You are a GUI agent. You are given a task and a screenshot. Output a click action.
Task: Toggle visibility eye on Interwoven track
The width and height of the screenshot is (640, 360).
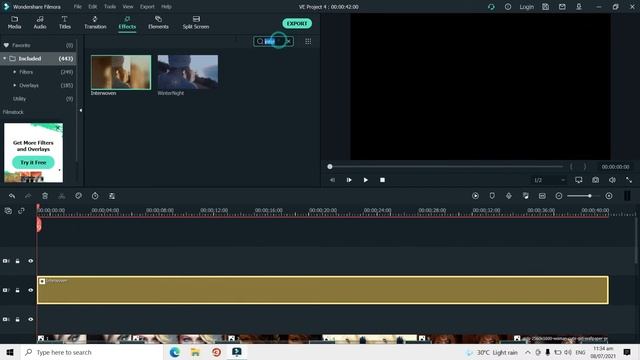point(31,290)
